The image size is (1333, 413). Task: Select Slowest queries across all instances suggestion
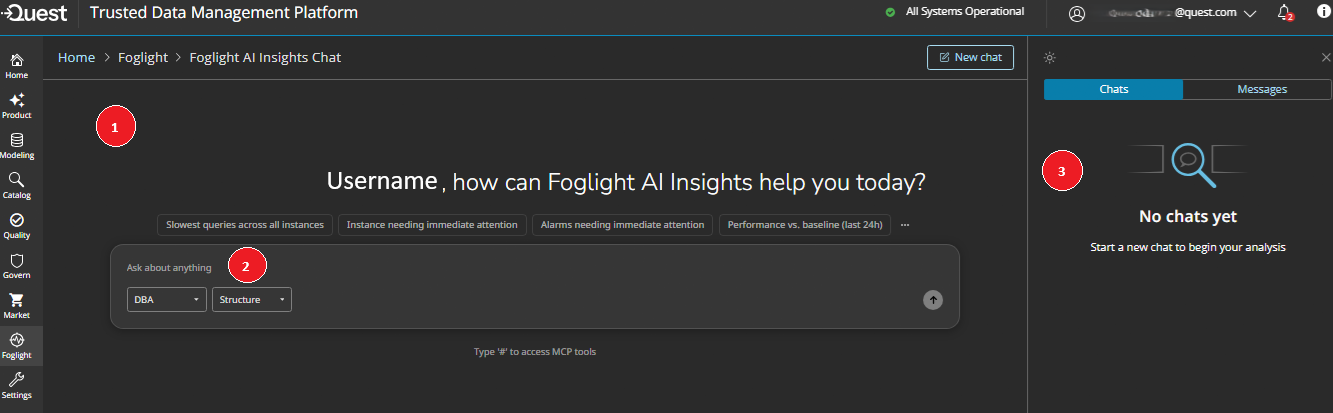point(245,225)
